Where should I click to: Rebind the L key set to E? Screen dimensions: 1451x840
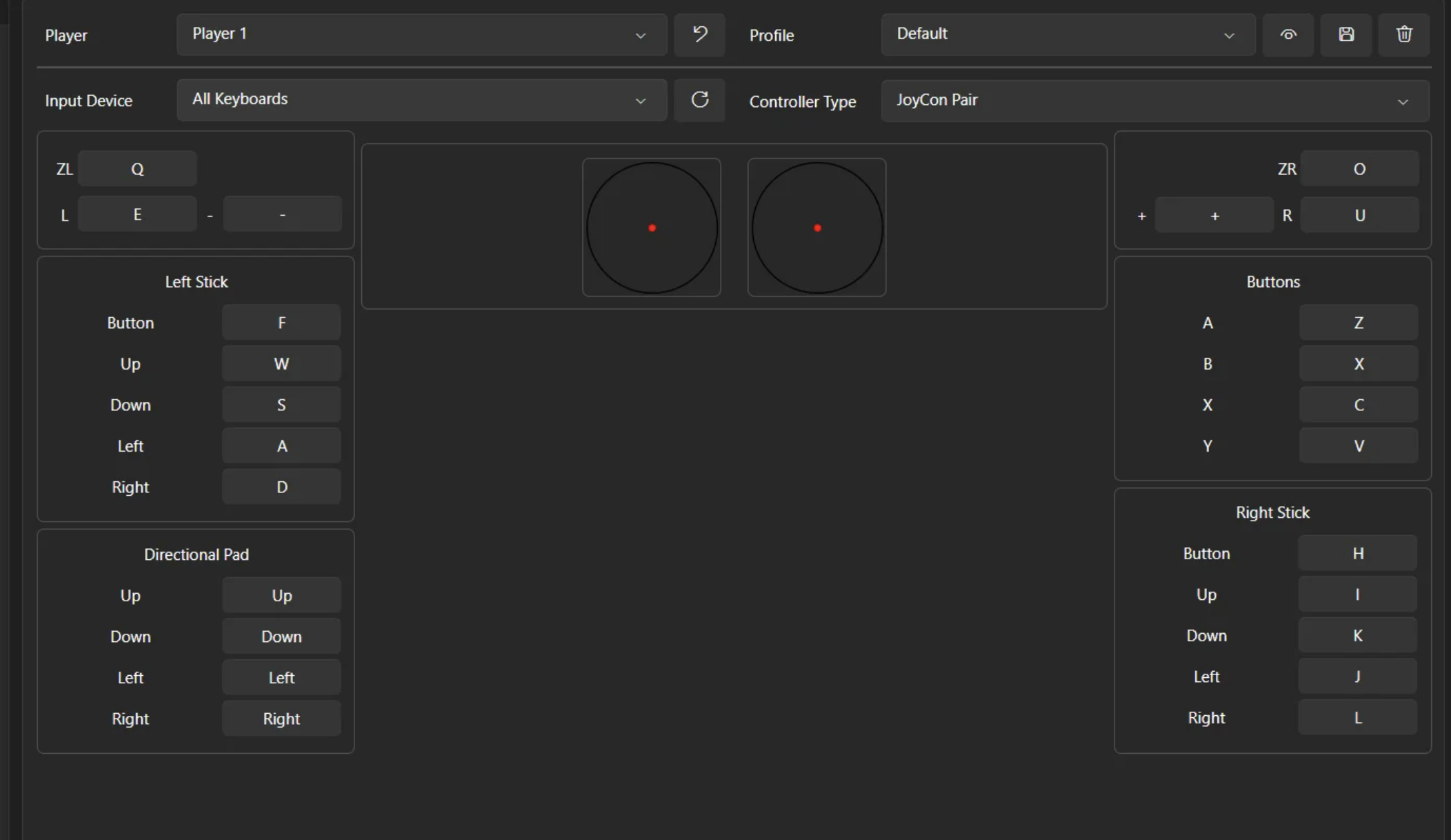(x=137, y=214)
